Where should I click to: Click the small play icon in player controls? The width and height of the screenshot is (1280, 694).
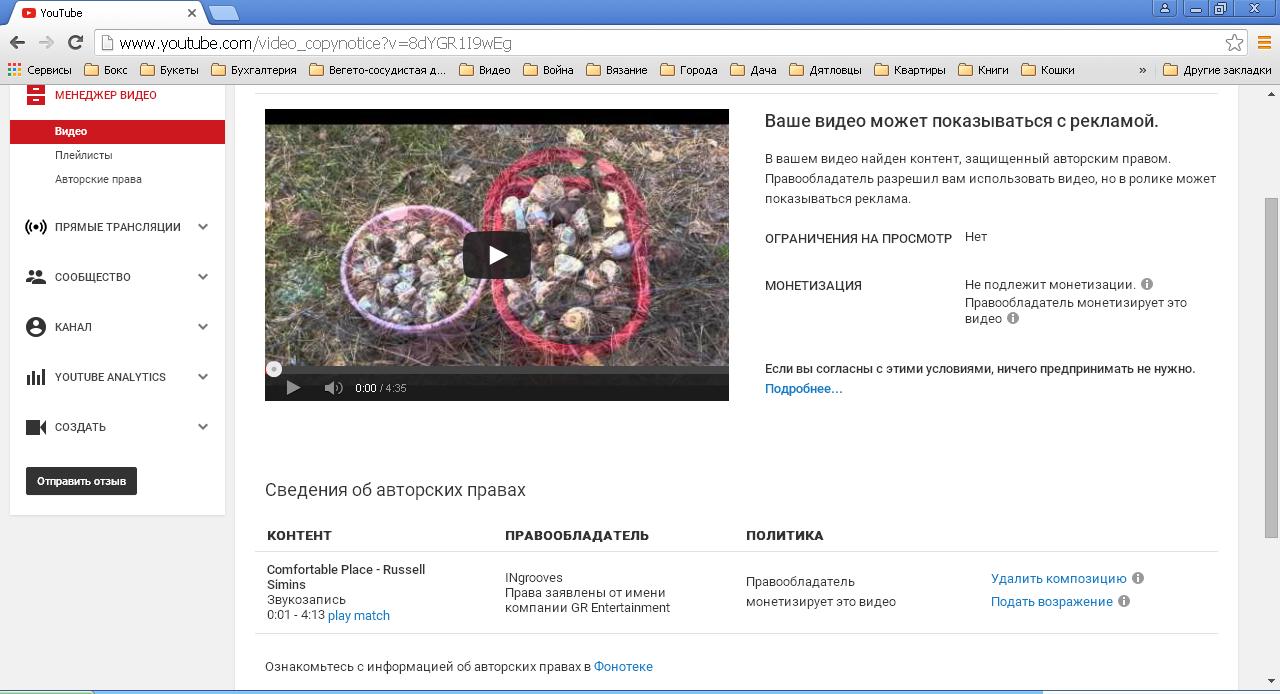click(x=293, y=388)
